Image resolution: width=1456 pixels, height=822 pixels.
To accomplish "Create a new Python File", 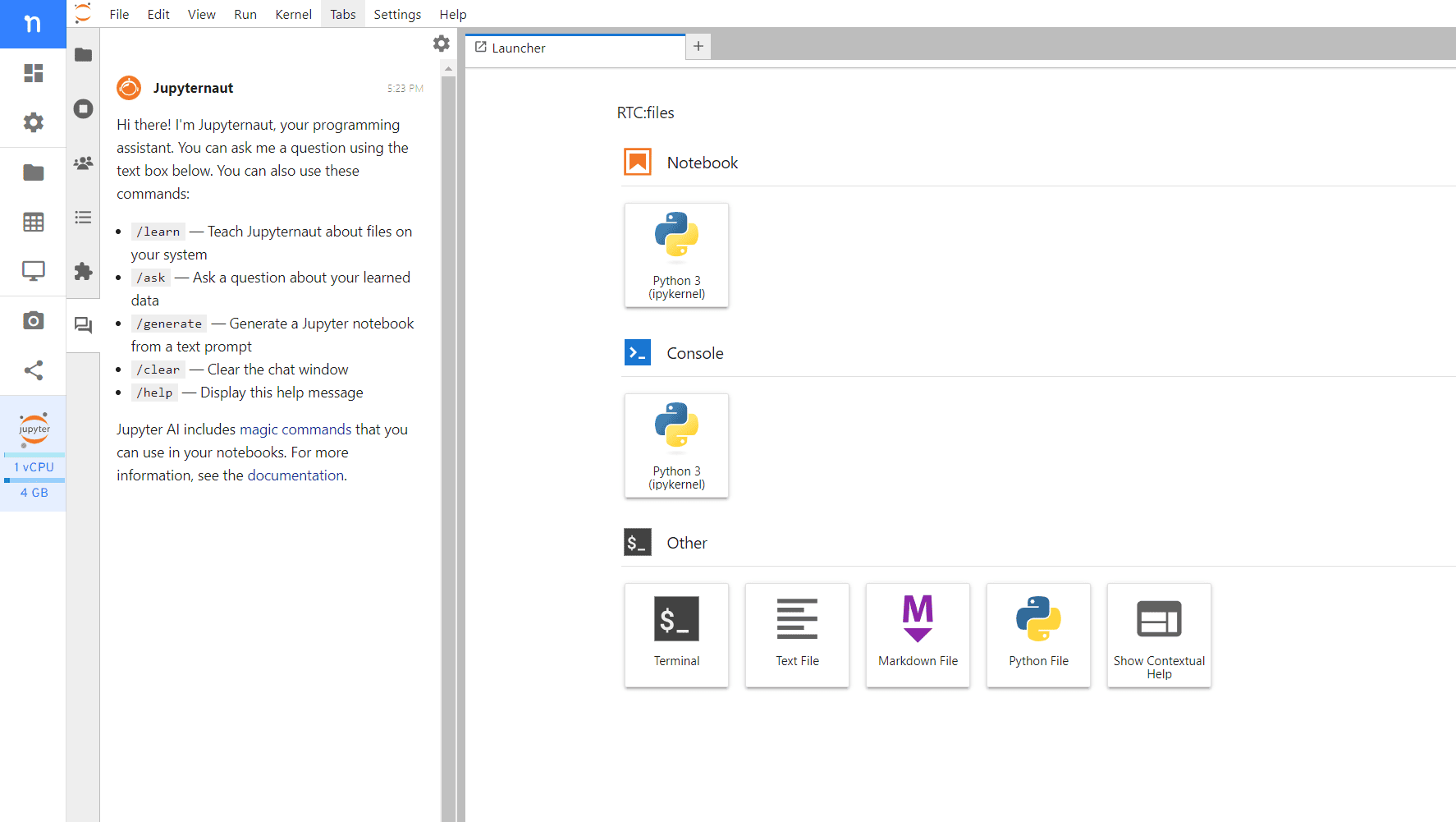I will pos(1038,636).
